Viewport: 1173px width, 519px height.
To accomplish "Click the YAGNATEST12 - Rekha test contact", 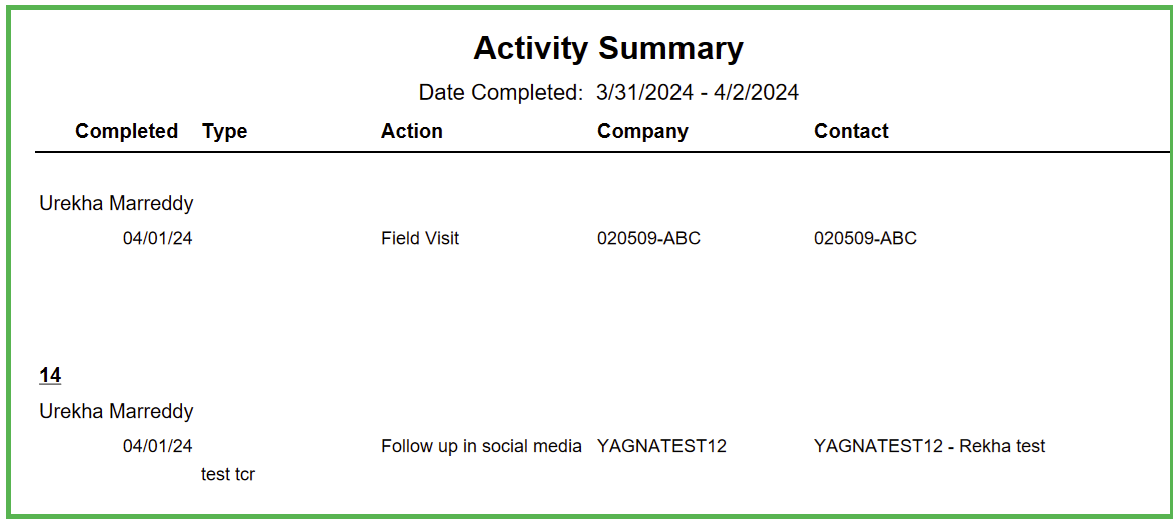I will 929,446.
